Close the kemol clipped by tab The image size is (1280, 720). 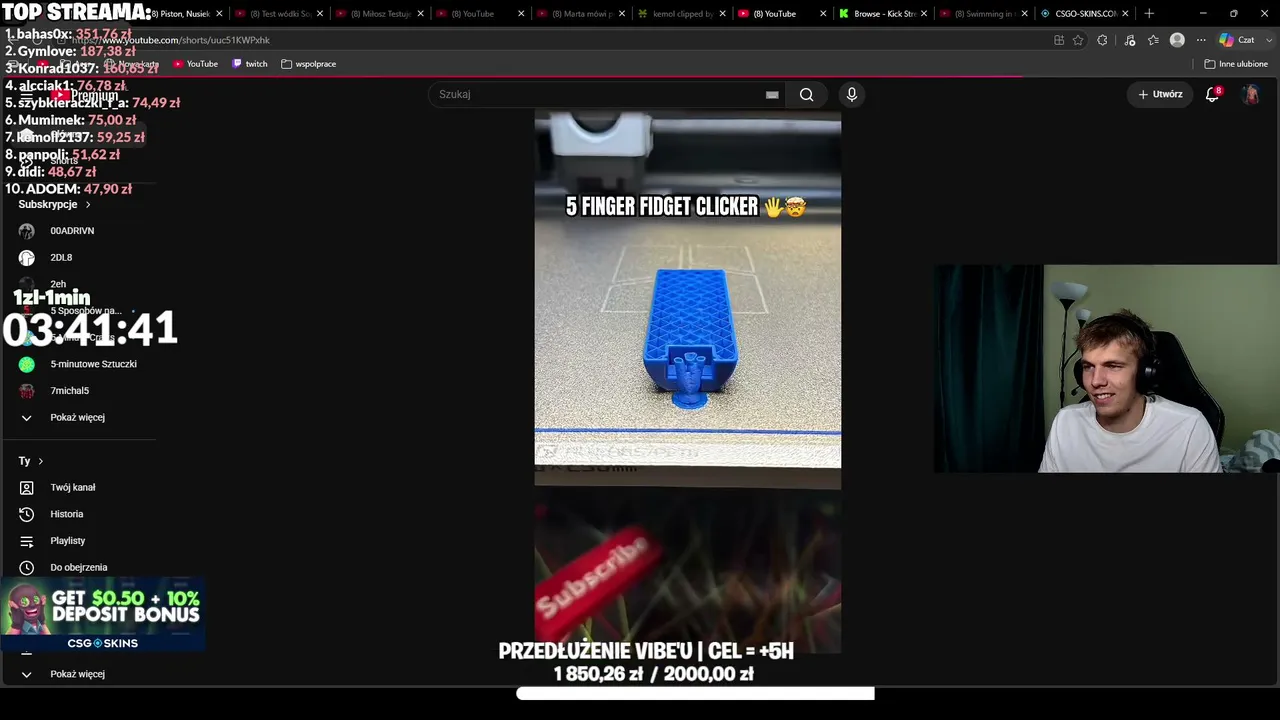722,14
